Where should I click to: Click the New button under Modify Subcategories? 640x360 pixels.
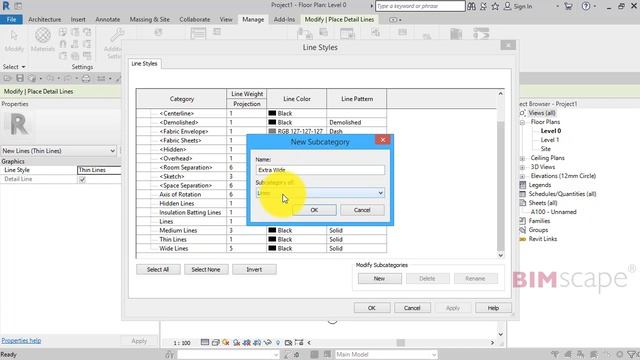coord(379,278)
